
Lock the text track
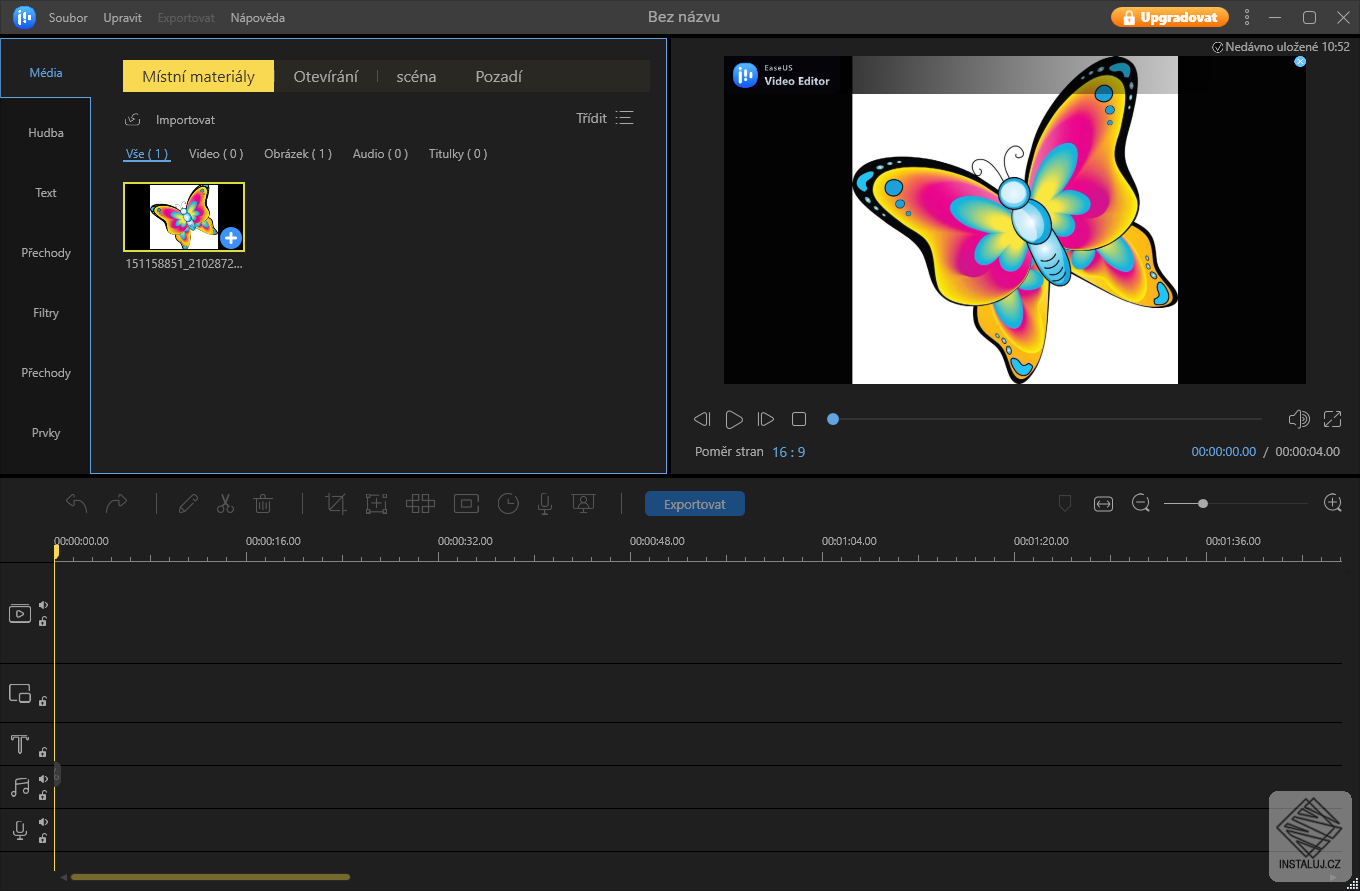point(43,752)
